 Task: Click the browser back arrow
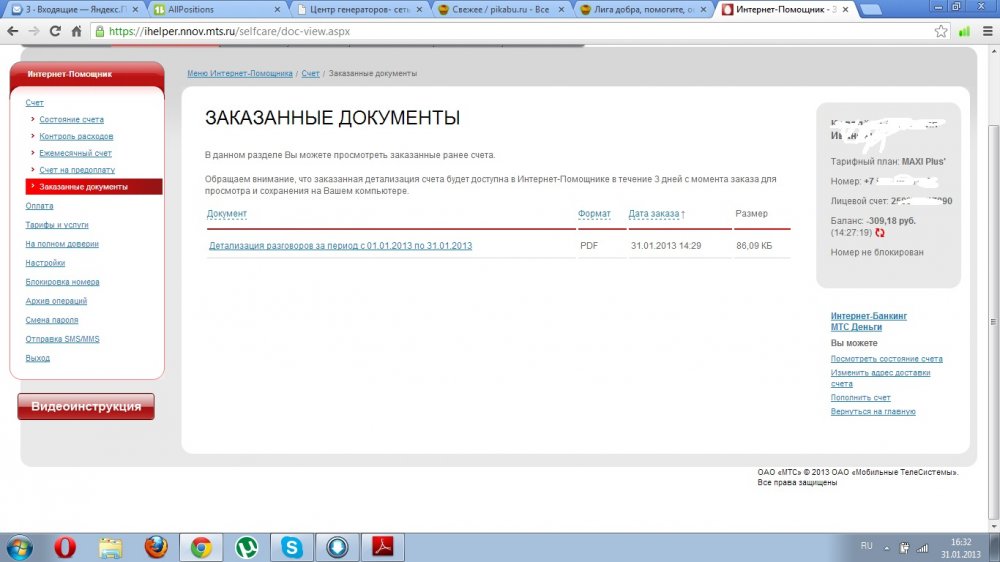click(x=13, y=31)
